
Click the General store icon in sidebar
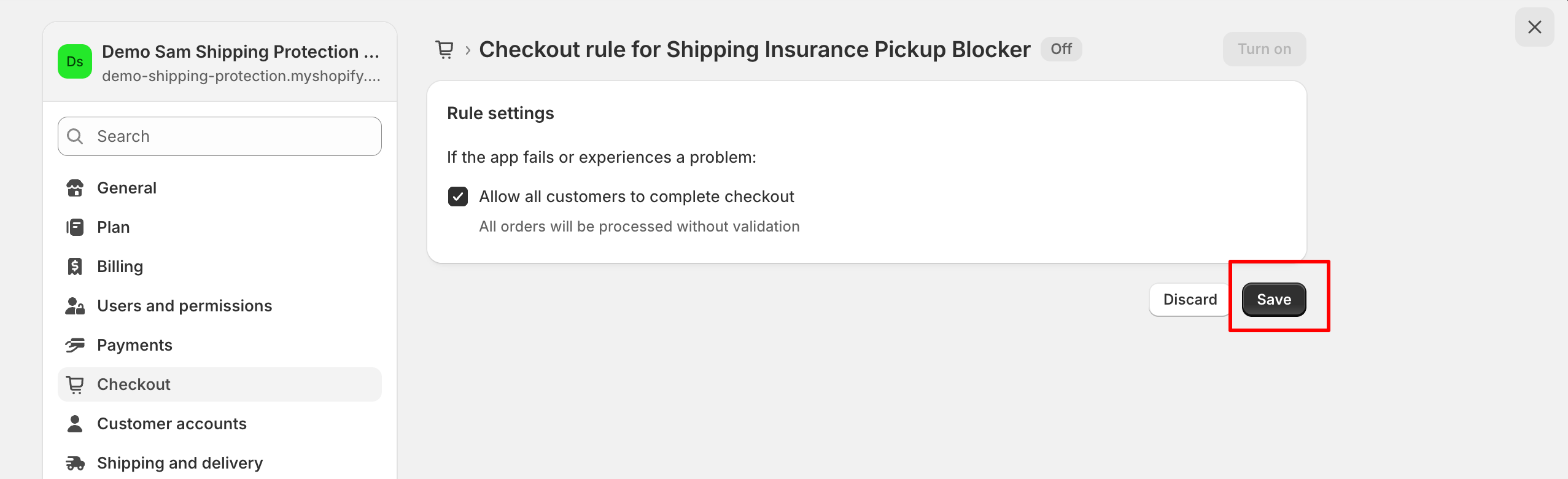pyautogui.click(x=75, y=188)
